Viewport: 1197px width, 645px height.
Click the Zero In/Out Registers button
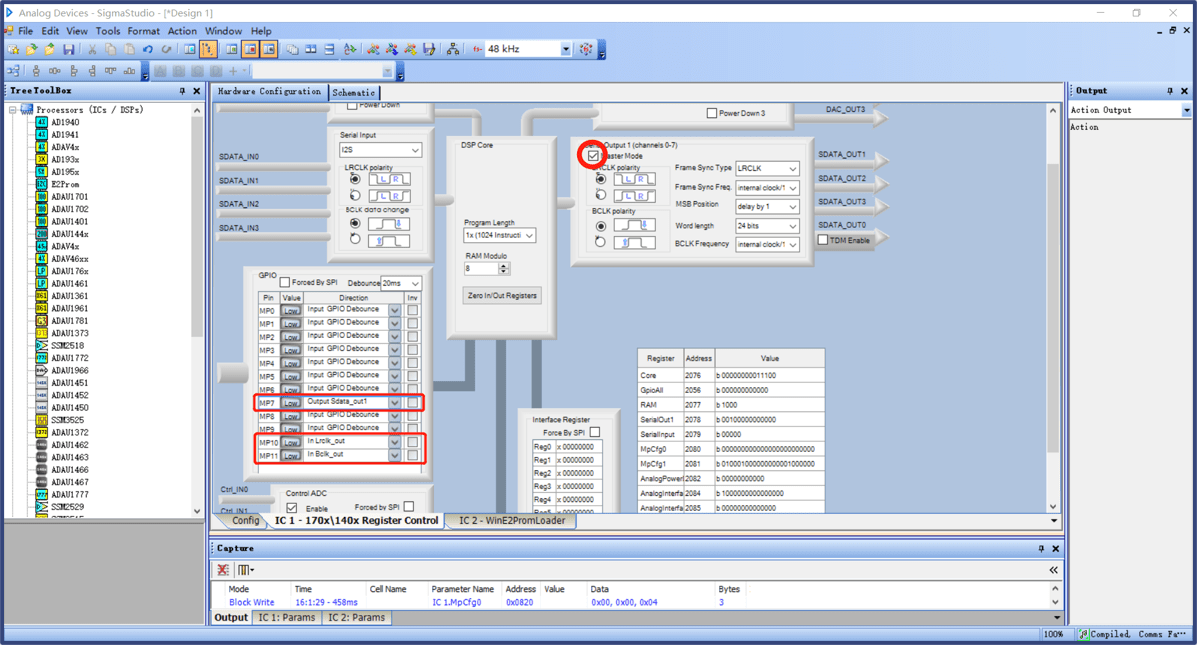point(502,295)
